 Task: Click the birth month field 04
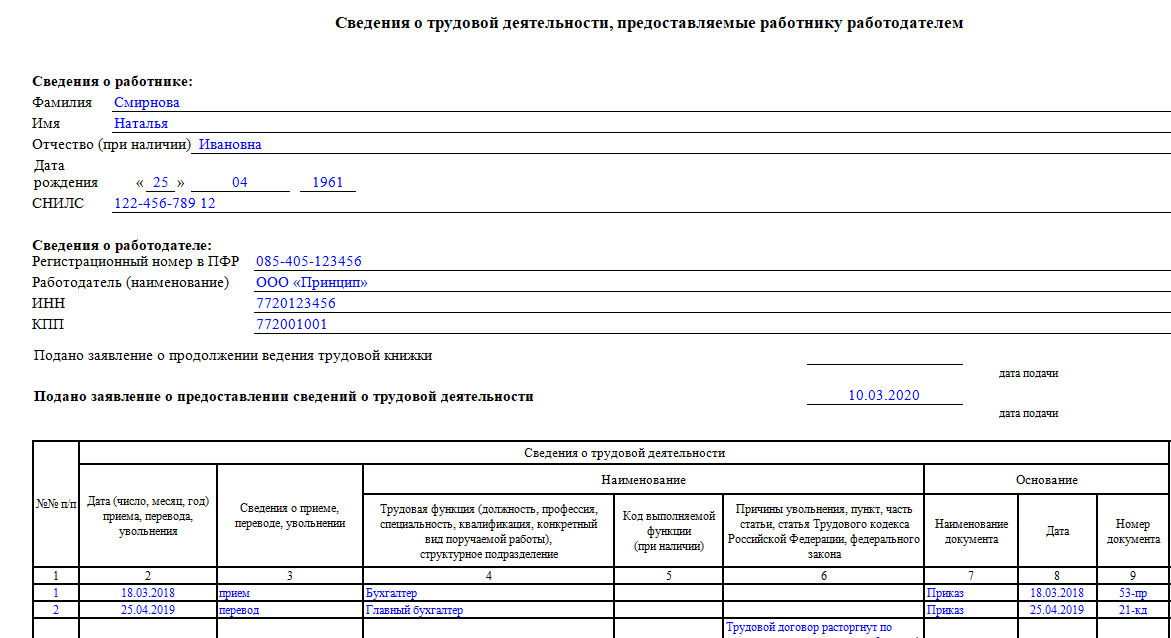coord(240,183)
